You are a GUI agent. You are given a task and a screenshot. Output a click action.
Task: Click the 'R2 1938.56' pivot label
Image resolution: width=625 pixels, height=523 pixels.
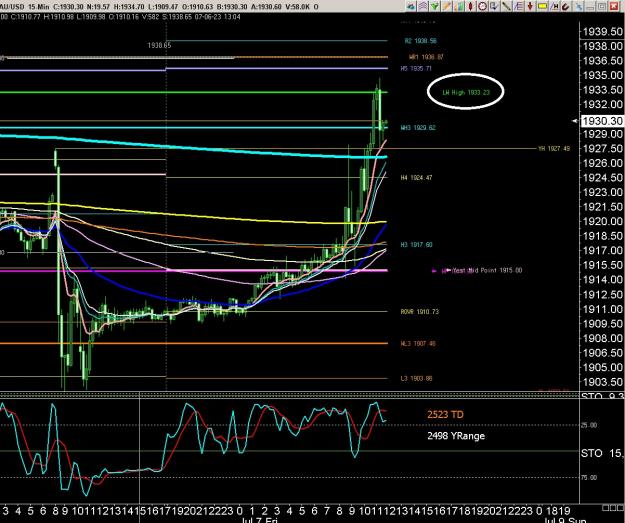click(421, 41)
